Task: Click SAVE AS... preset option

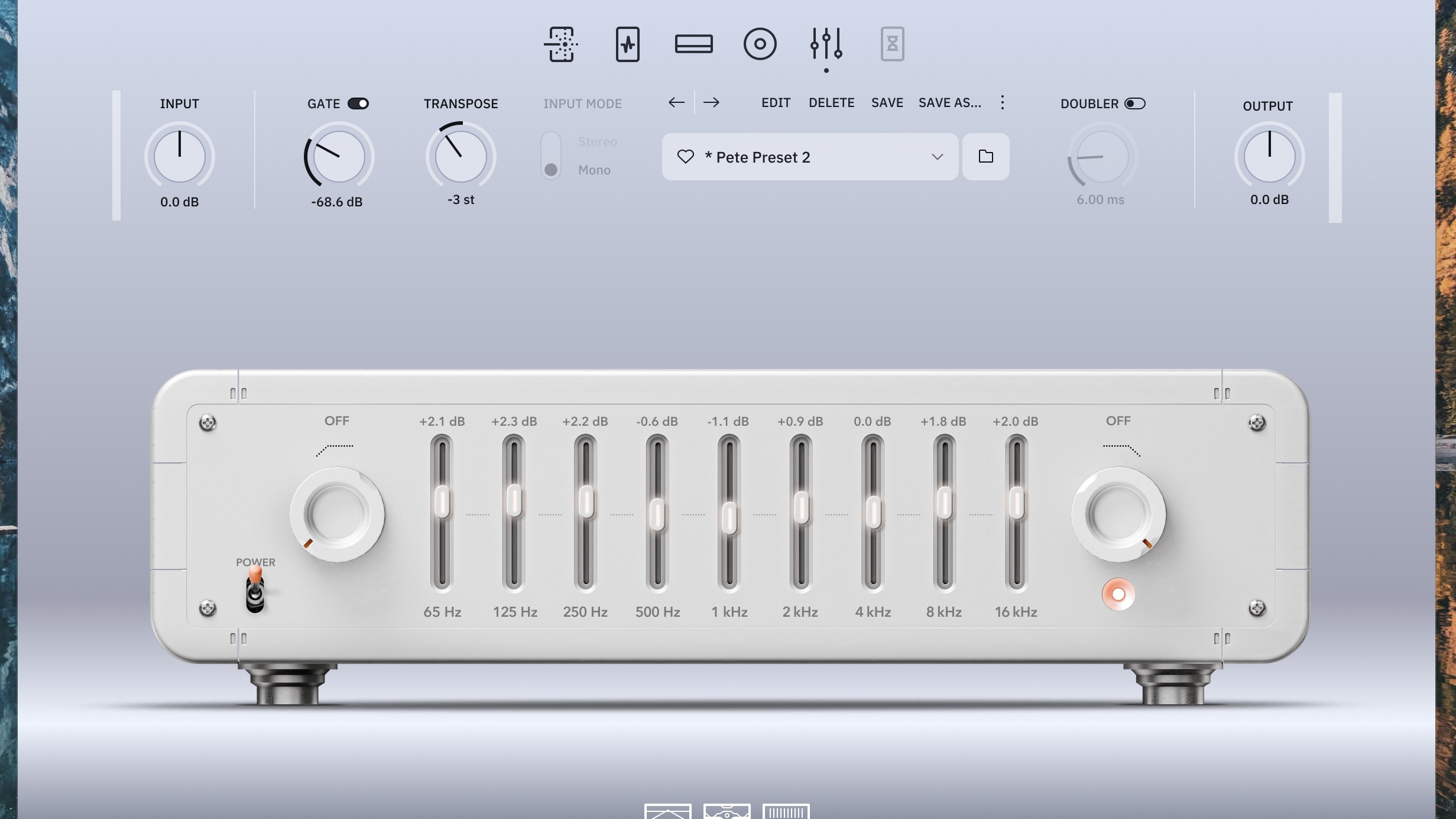Action: [949, 102]
